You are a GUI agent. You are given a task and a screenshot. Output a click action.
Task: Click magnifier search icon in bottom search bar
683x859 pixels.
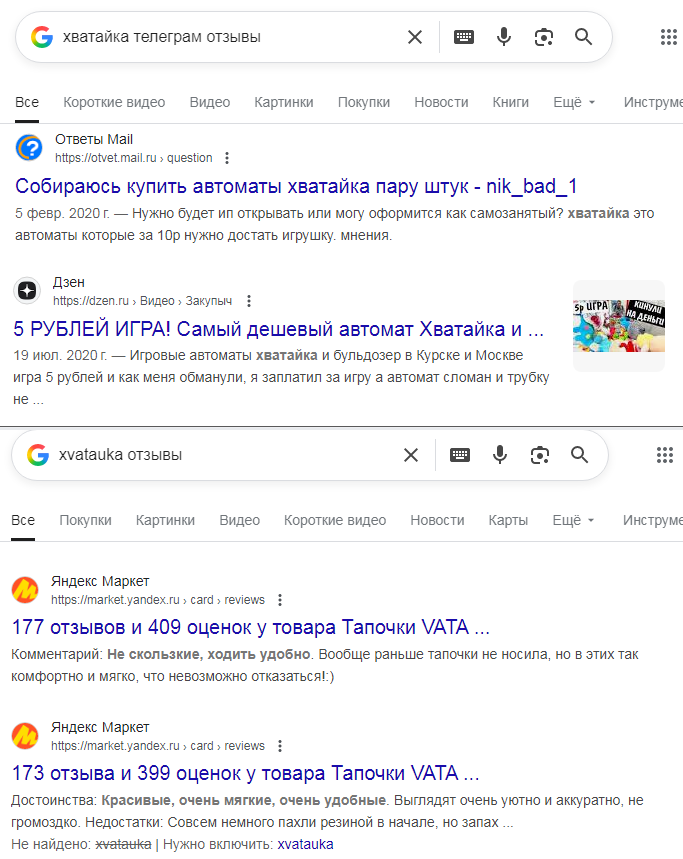click(x=579, y=455)
